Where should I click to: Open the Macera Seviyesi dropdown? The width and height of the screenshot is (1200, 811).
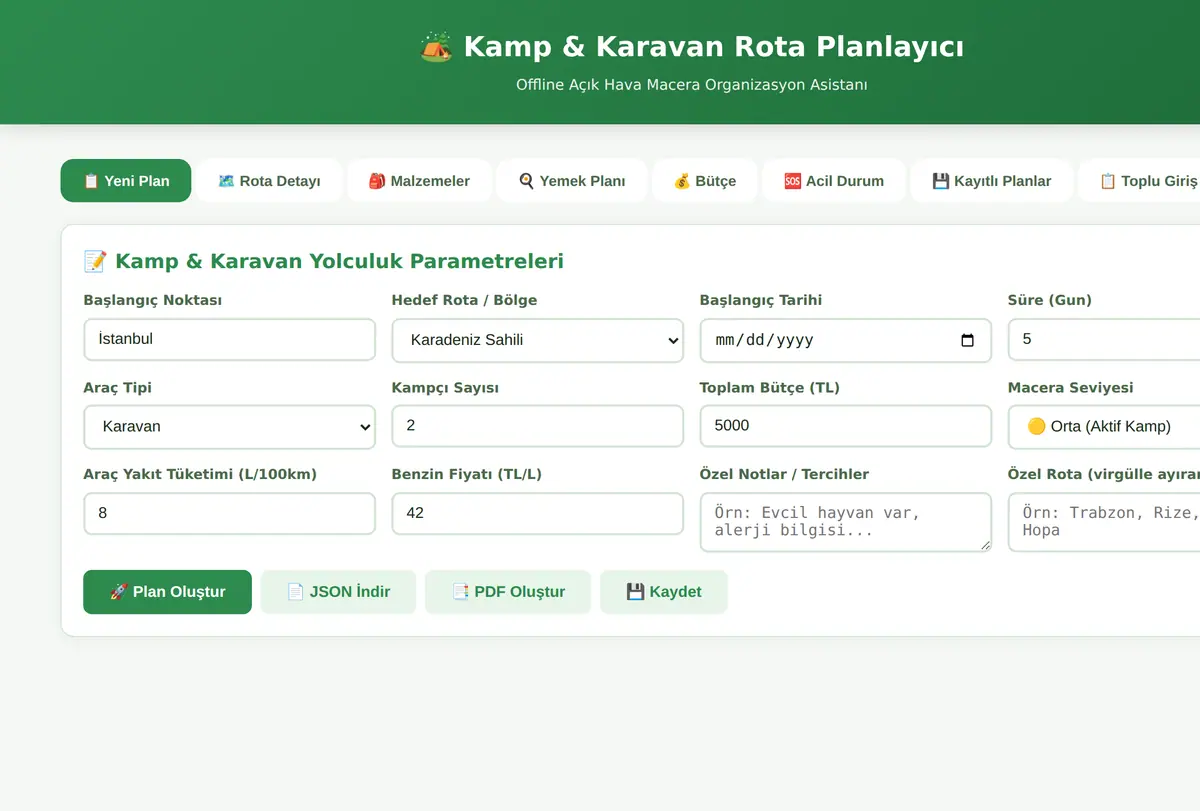[x=1104, y=427]
